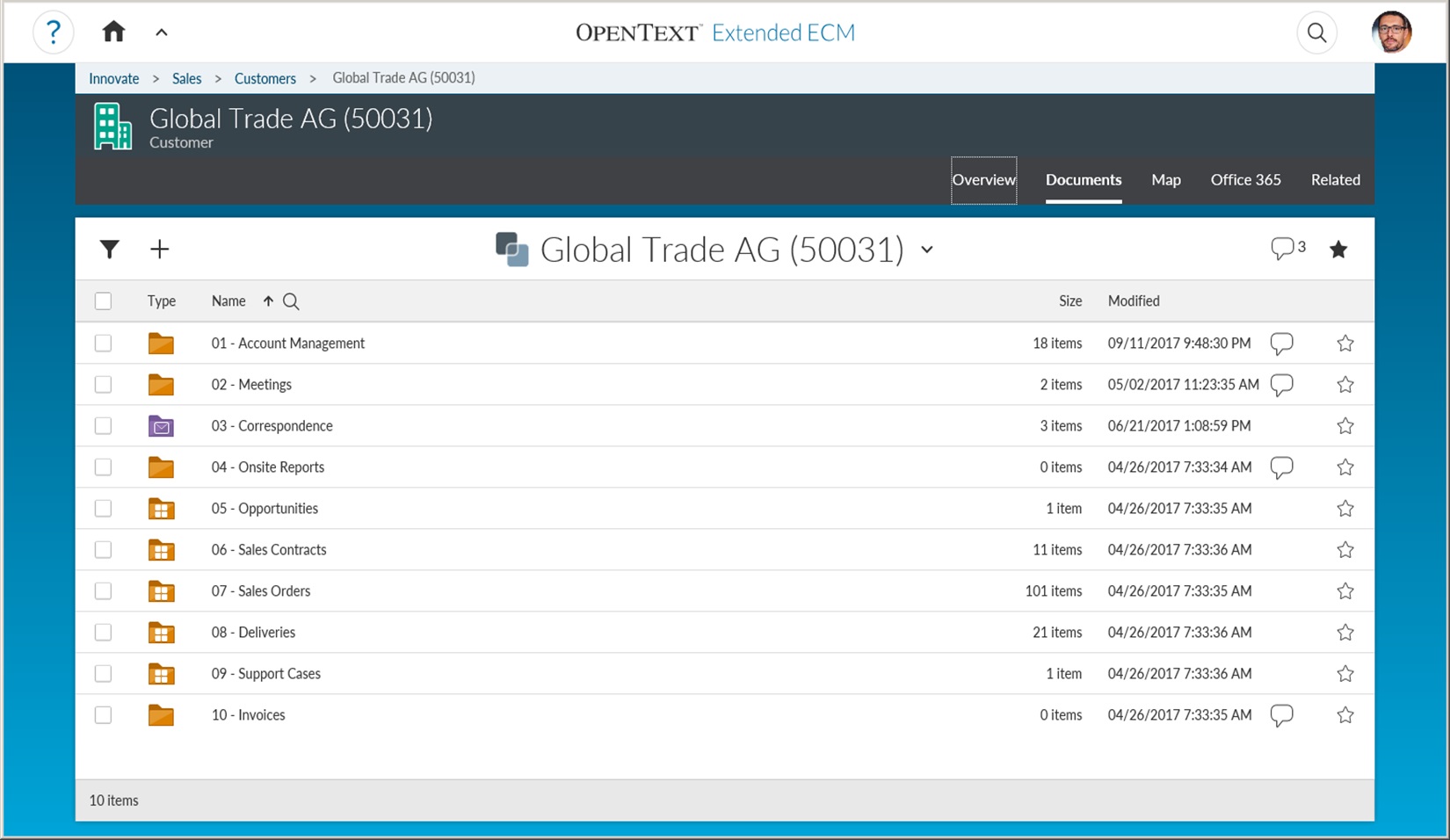The width and height of the screenshot is (1450, 840).
Task: Follow the Innovate breadcrumb link
Action: coord(114,78)
